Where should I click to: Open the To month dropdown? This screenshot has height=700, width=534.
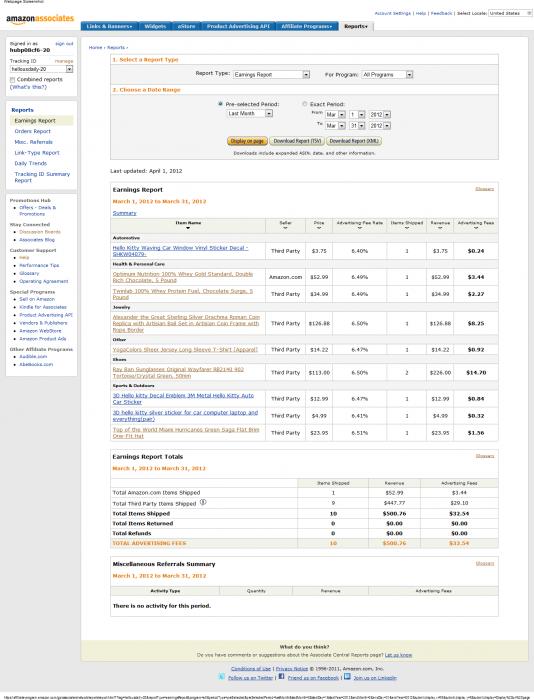pos(335,126)
